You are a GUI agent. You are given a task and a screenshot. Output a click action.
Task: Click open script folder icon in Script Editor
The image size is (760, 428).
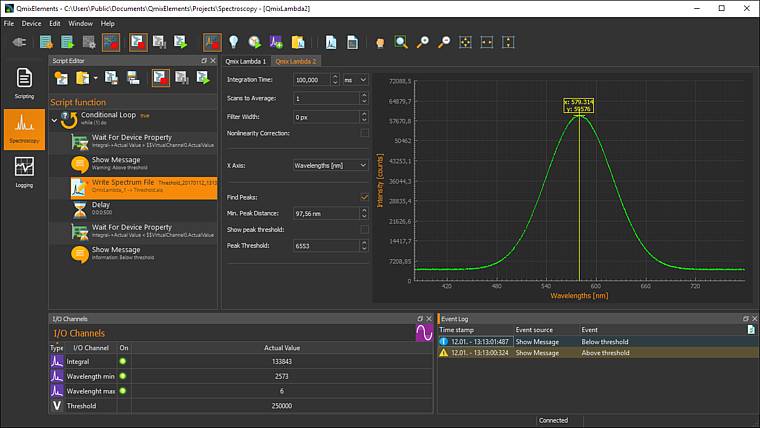pos(82,78)
